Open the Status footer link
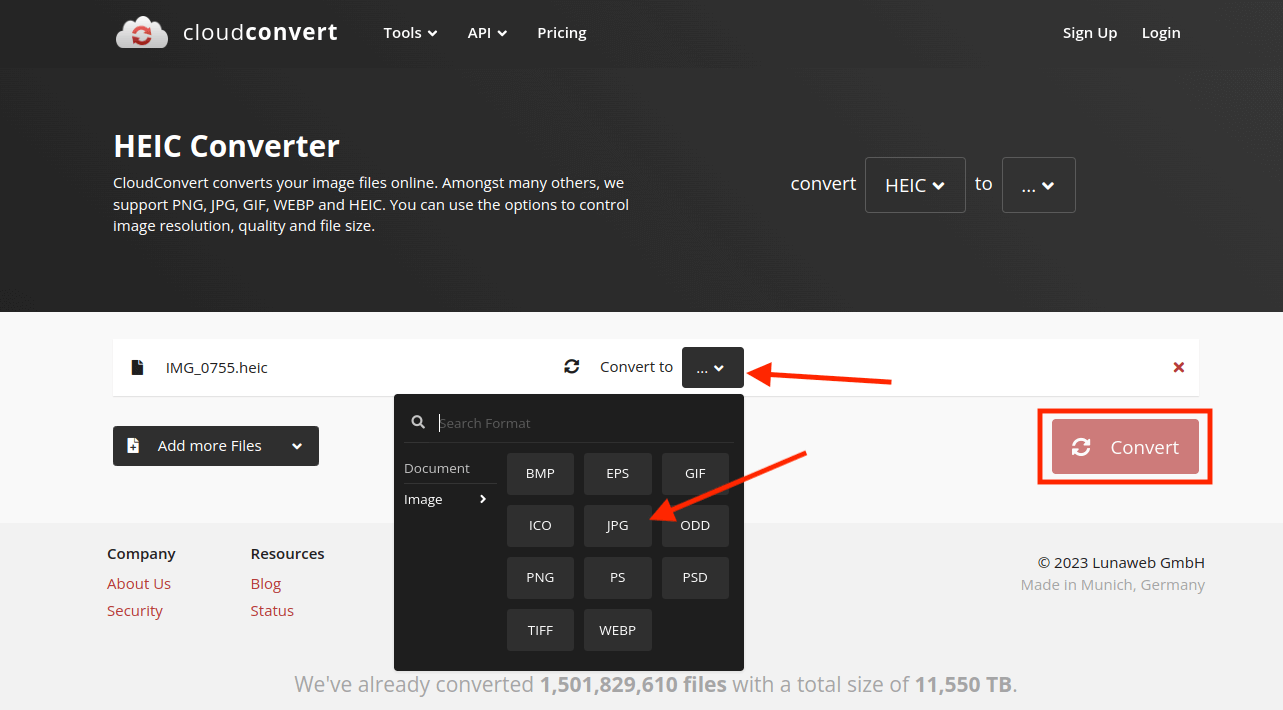The width and height of the screenshot is (1283, 710). pos(272,611)
